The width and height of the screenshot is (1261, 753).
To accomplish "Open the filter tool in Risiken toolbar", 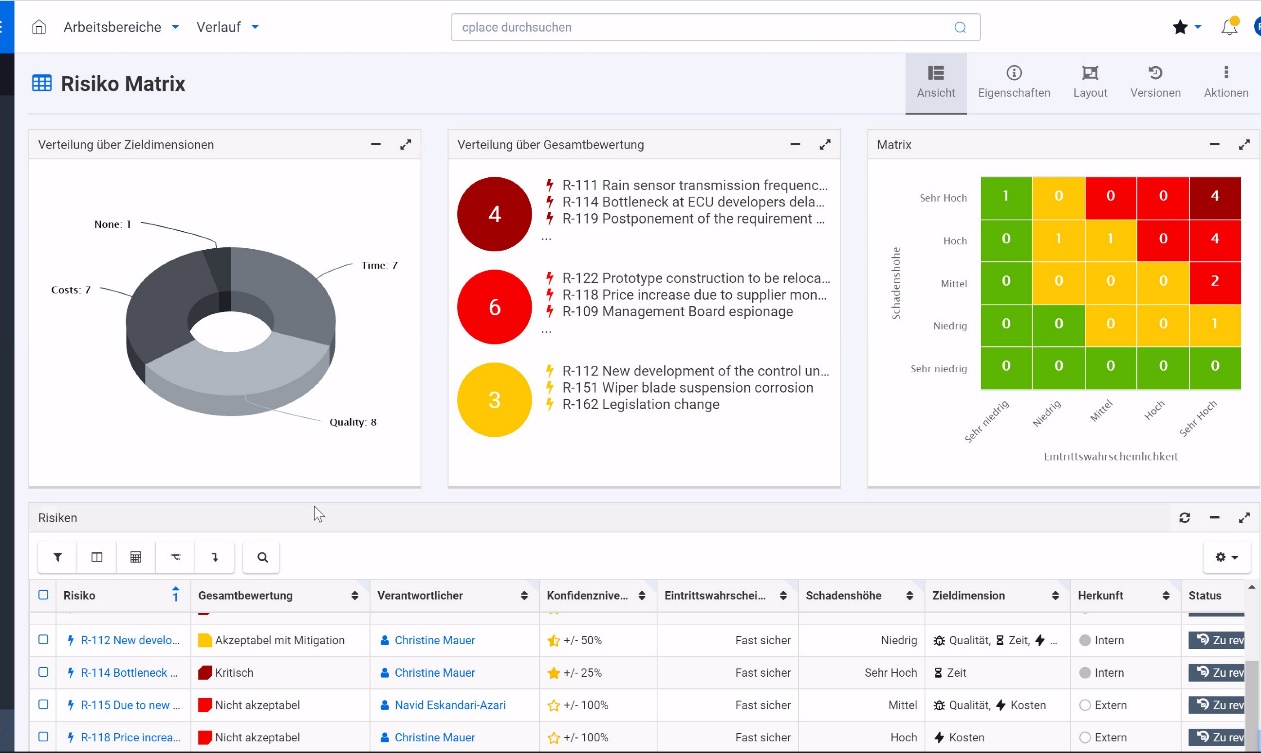I will [x=57, y=557].
